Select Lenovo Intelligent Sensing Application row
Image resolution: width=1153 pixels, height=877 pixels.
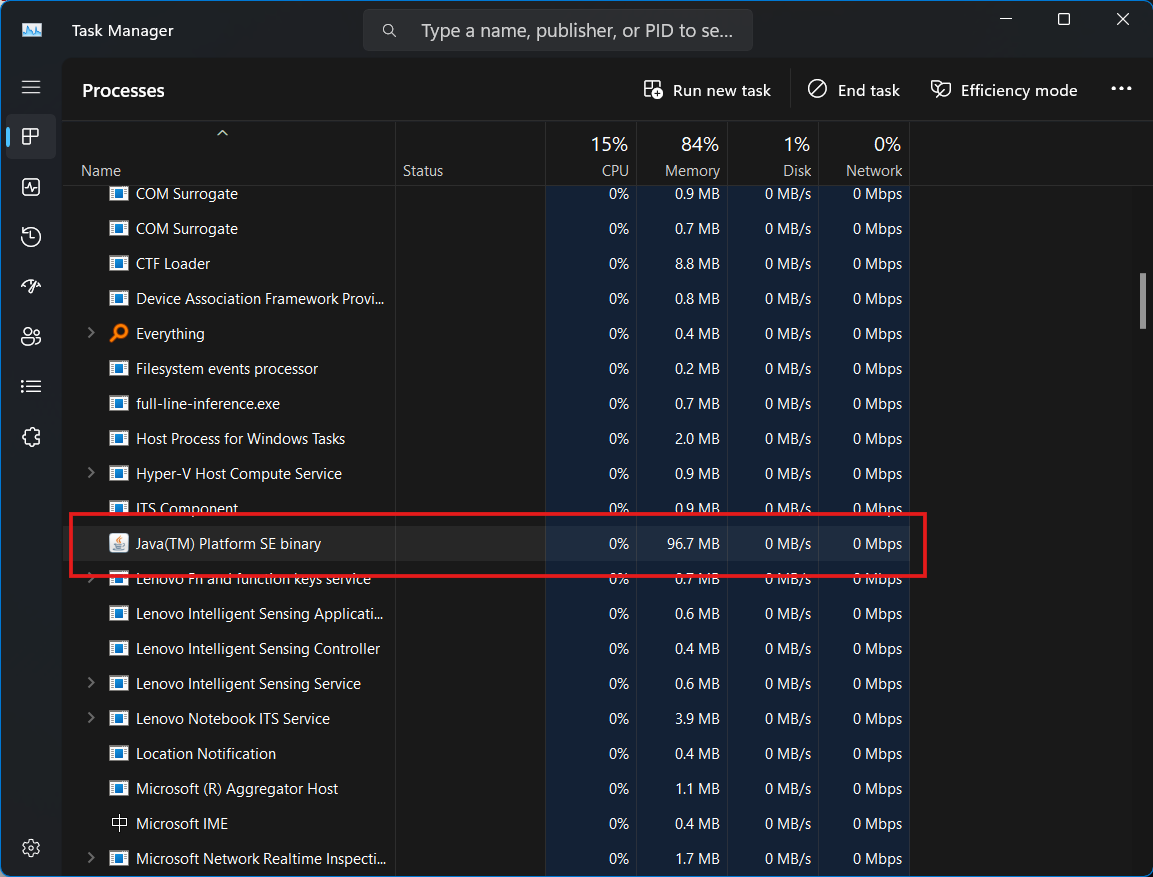[x=487, y=613]
